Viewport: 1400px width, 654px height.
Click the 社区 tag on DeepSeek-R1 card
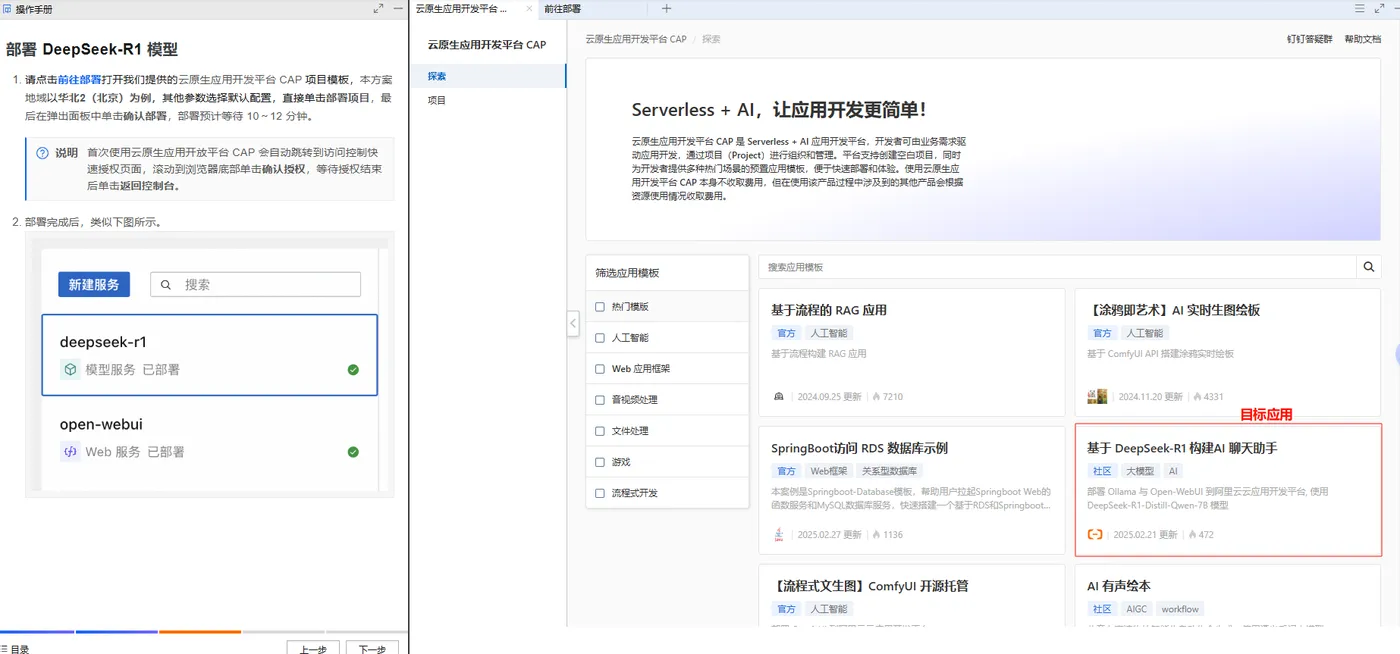coord(1102,471)
